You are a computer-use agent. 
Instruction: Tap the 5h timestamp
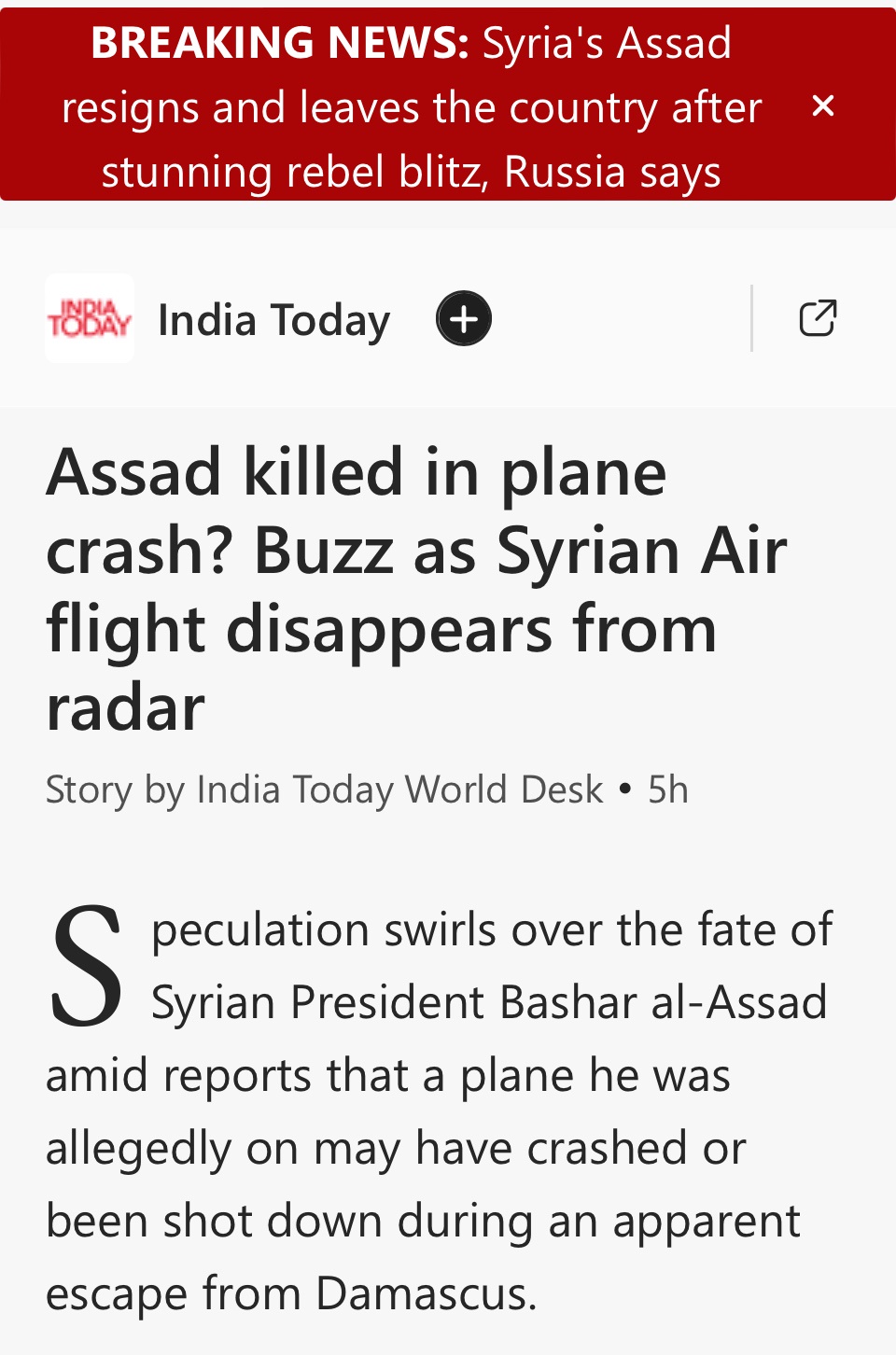click(668, 789)
